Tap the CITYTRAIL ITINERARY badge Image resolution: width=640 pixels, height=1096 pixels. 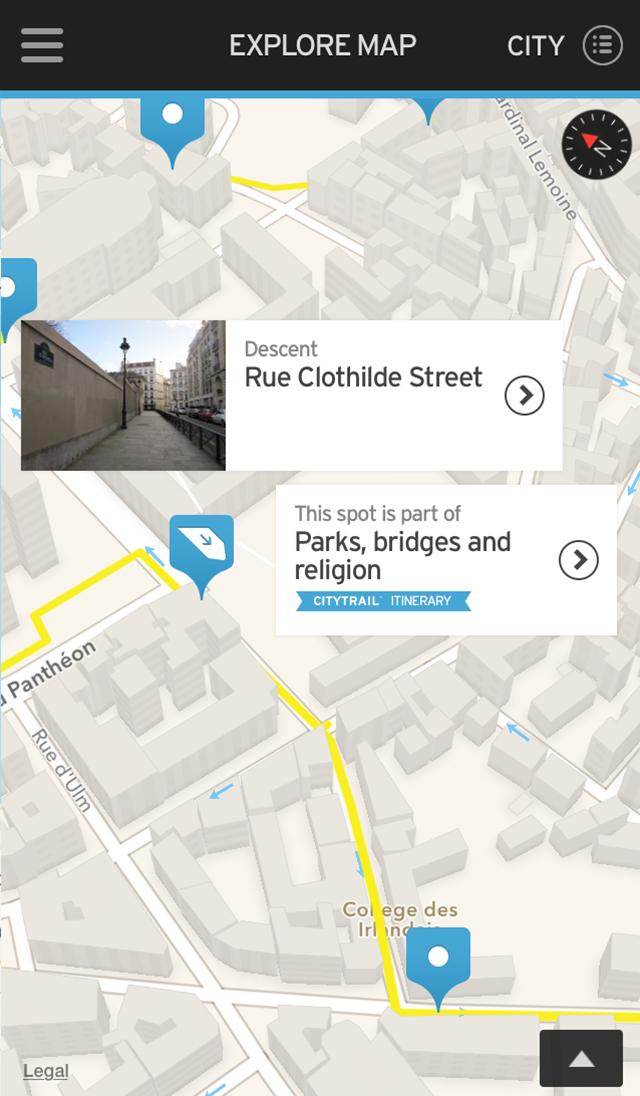[x=383, y=601]
